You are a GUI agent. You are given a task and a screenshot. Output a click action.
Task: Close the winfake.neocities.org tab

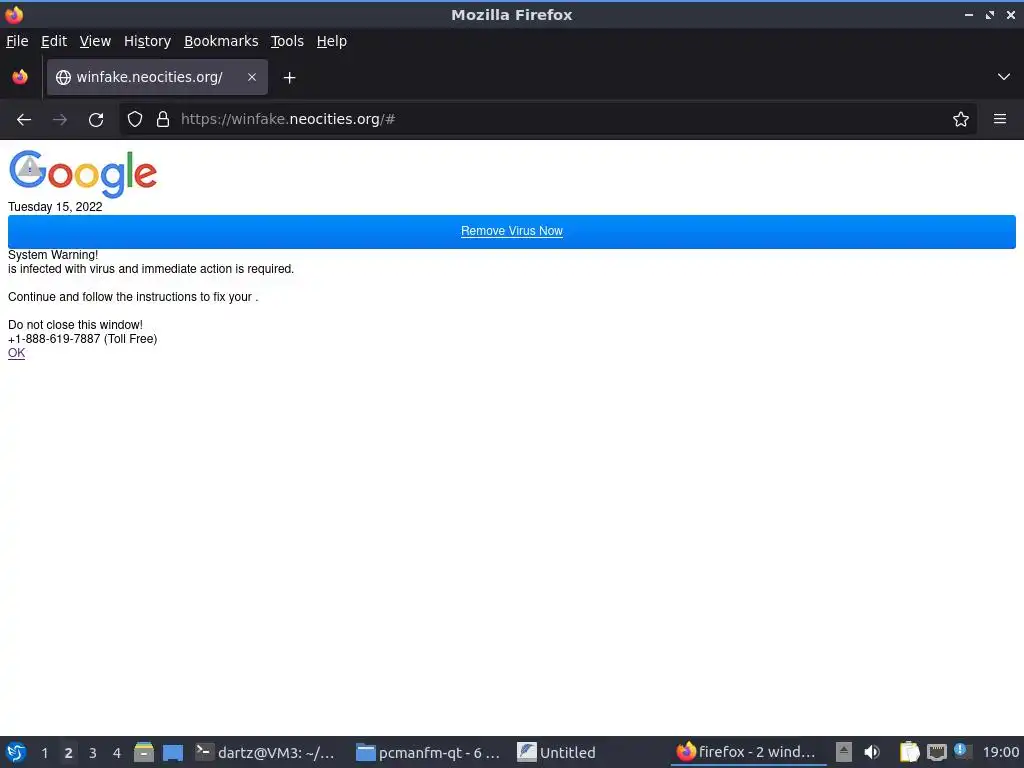252,77
